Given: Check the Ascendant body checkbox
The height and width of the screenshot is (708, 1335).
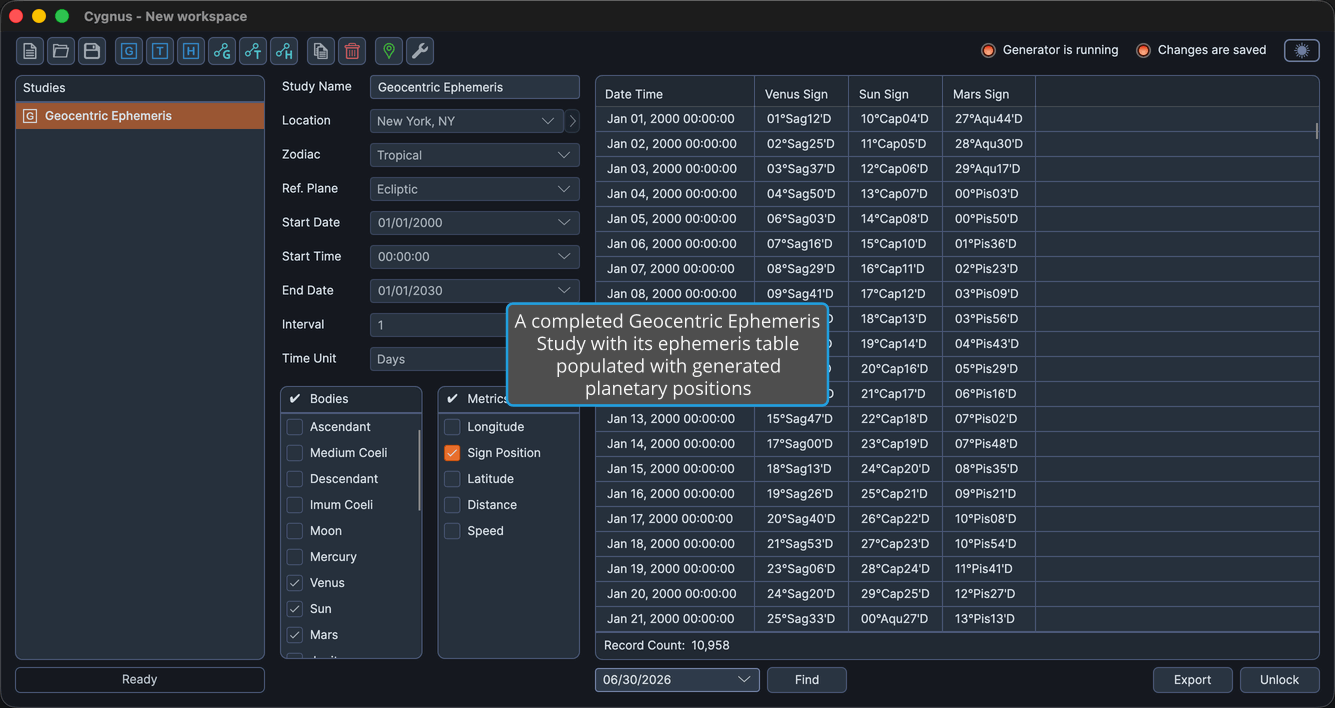Looking at the screenshot, I should pyautogui.click(x=295, y=427).
